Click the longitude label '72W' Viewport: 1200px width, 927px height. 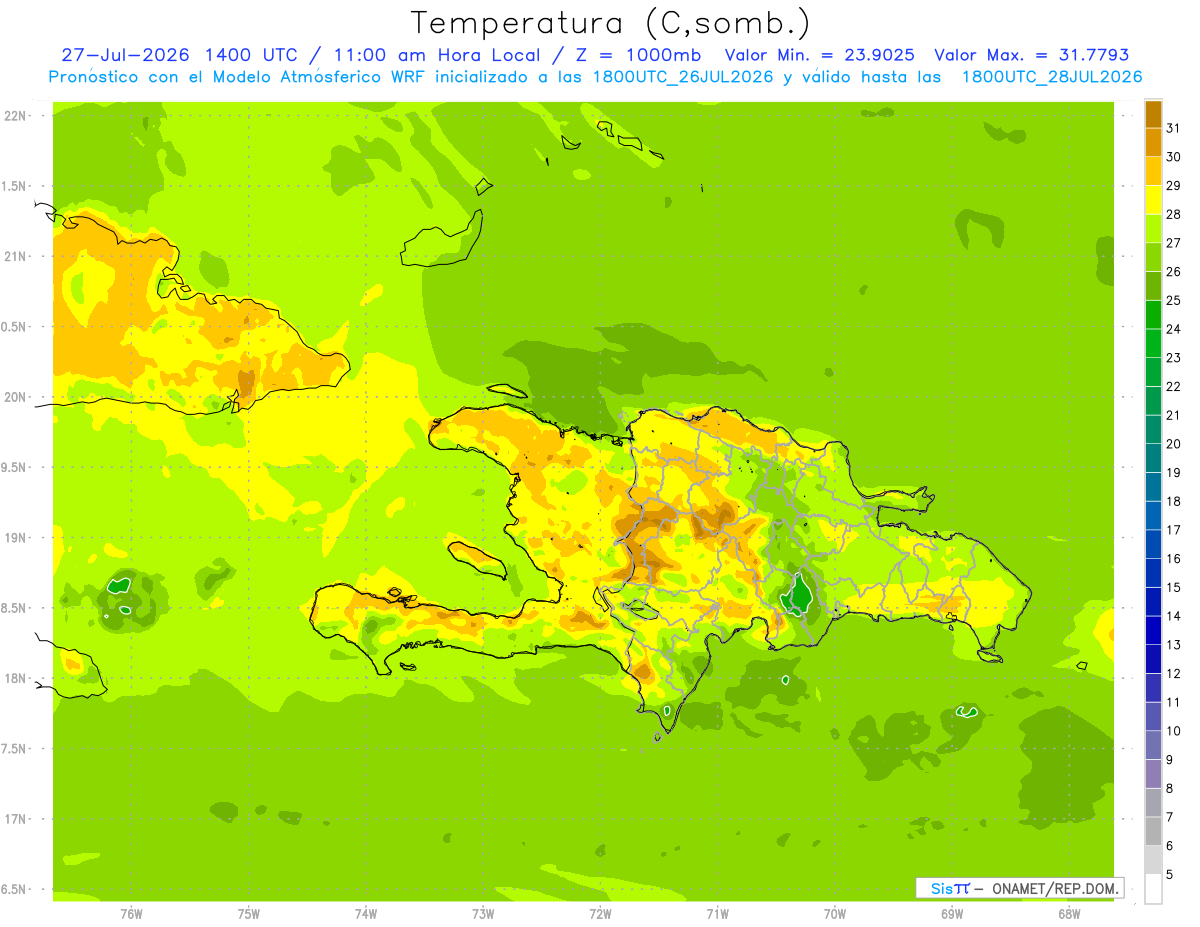click(600, 915)
